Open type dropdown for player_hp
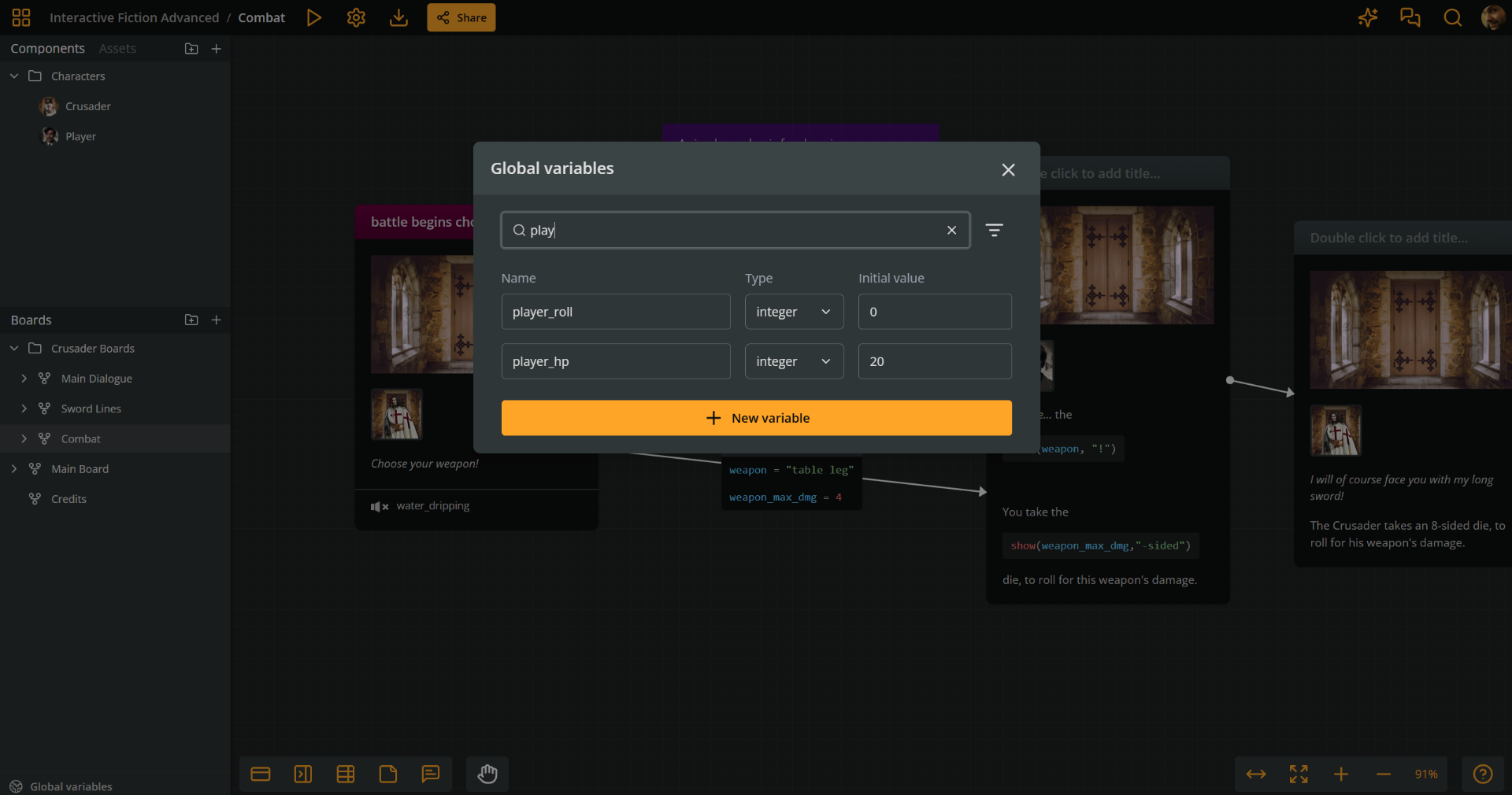This screenshot has height=795, width=1512. 794,361
